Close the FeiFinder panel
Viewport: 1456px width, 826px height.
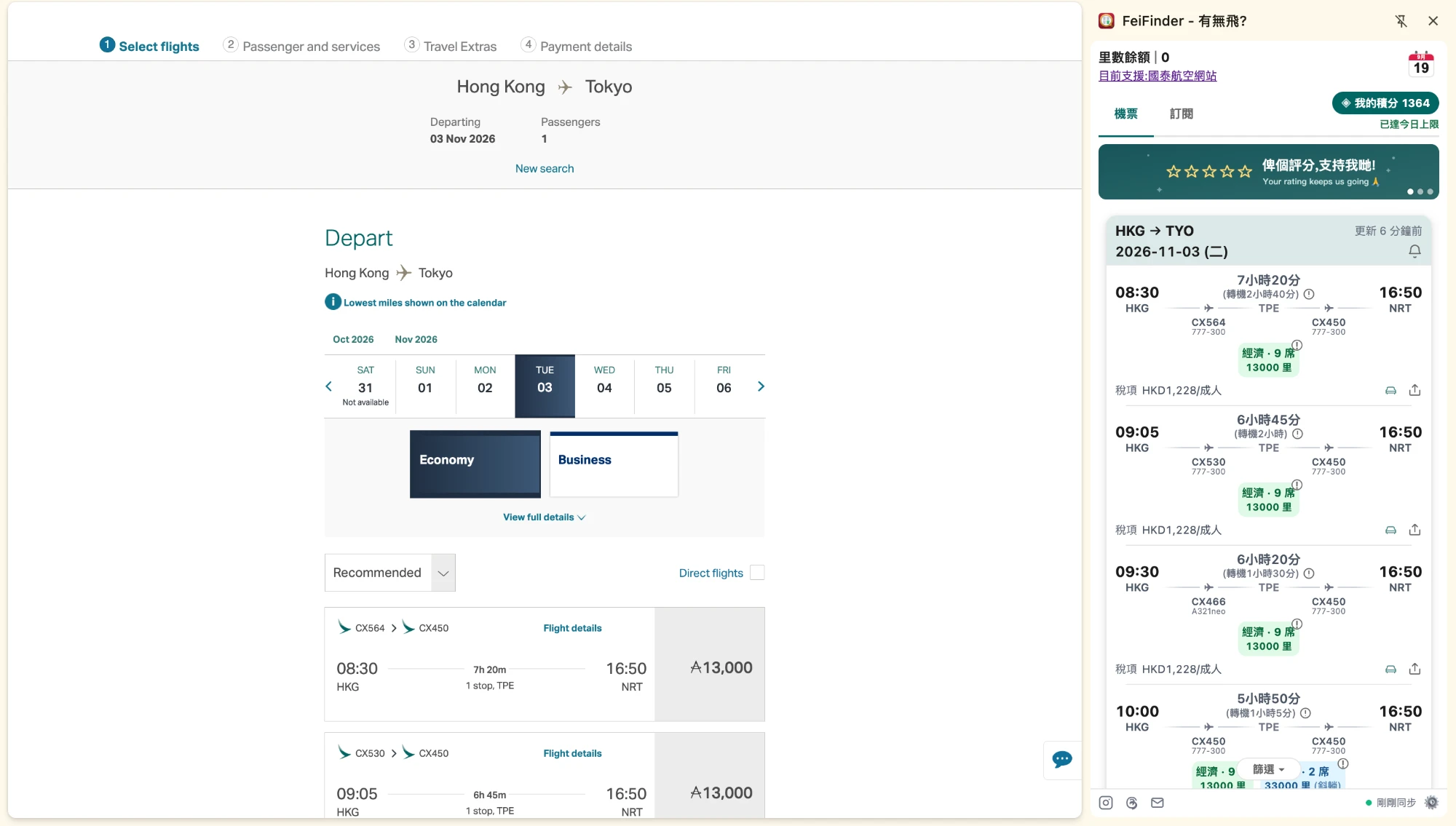1433,21
